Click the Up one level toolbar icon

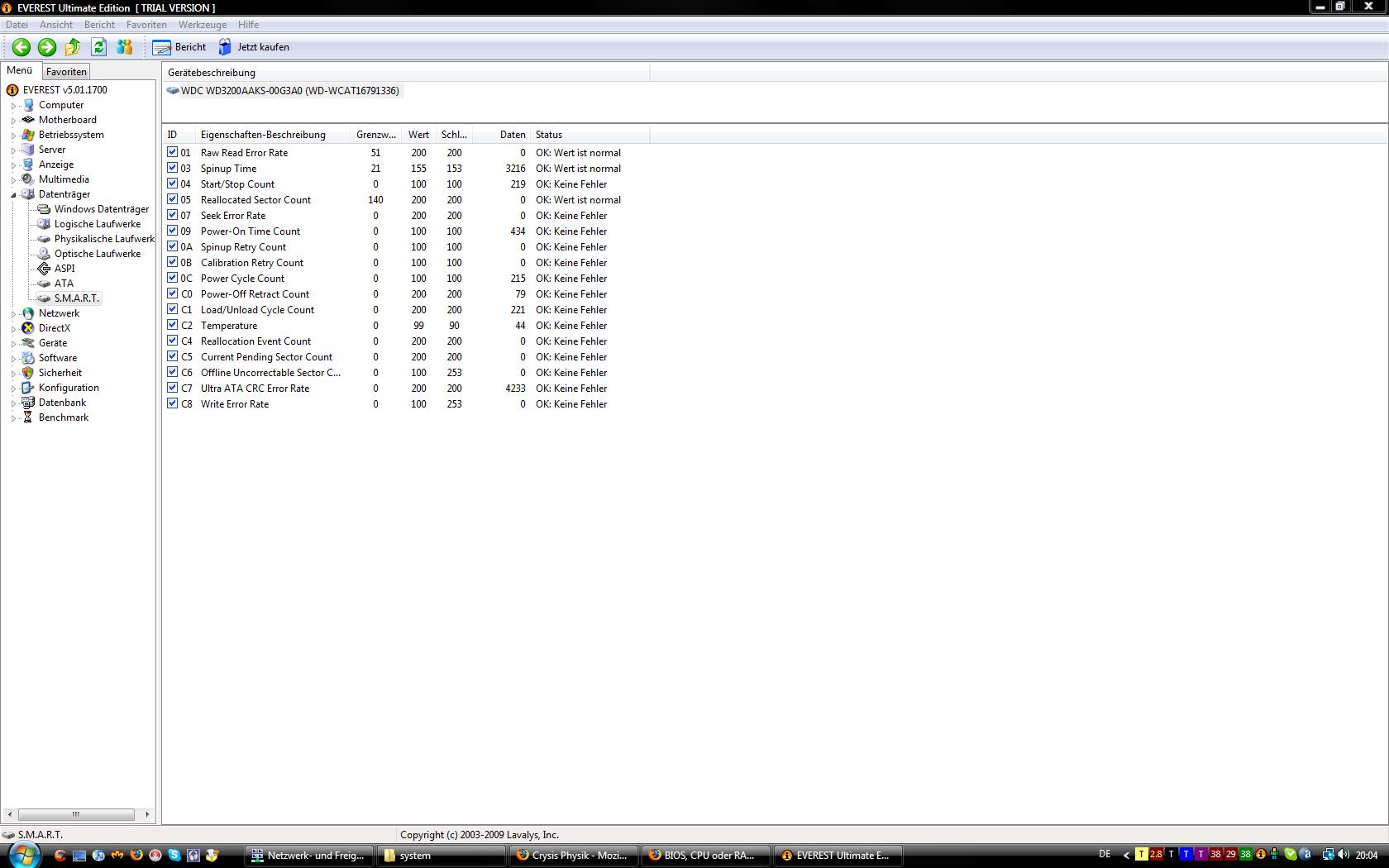[x=73, y=47]
